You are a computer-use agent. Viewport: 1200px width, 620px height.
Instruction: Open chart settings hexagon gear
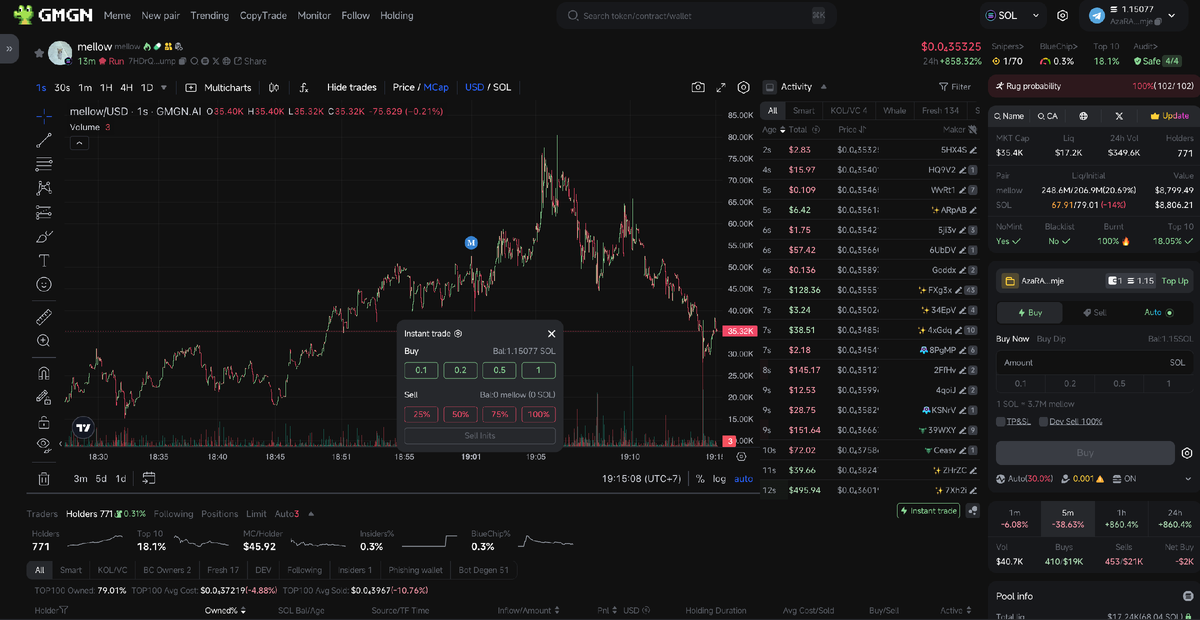coord(744,87)
